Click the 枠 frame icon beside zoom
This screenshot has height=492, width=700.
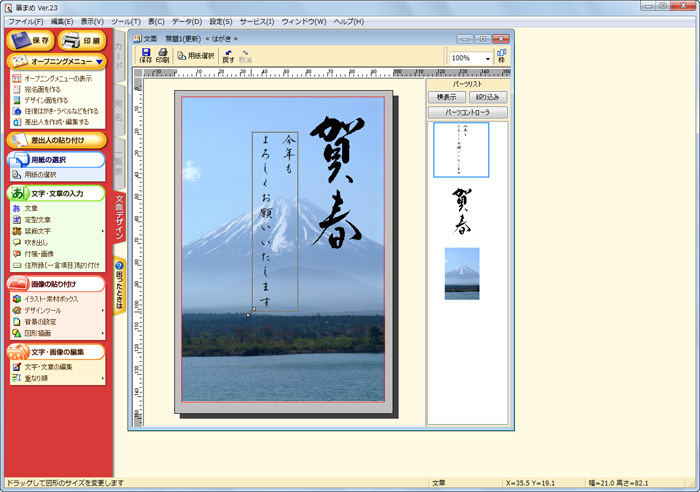coord(501,57)
